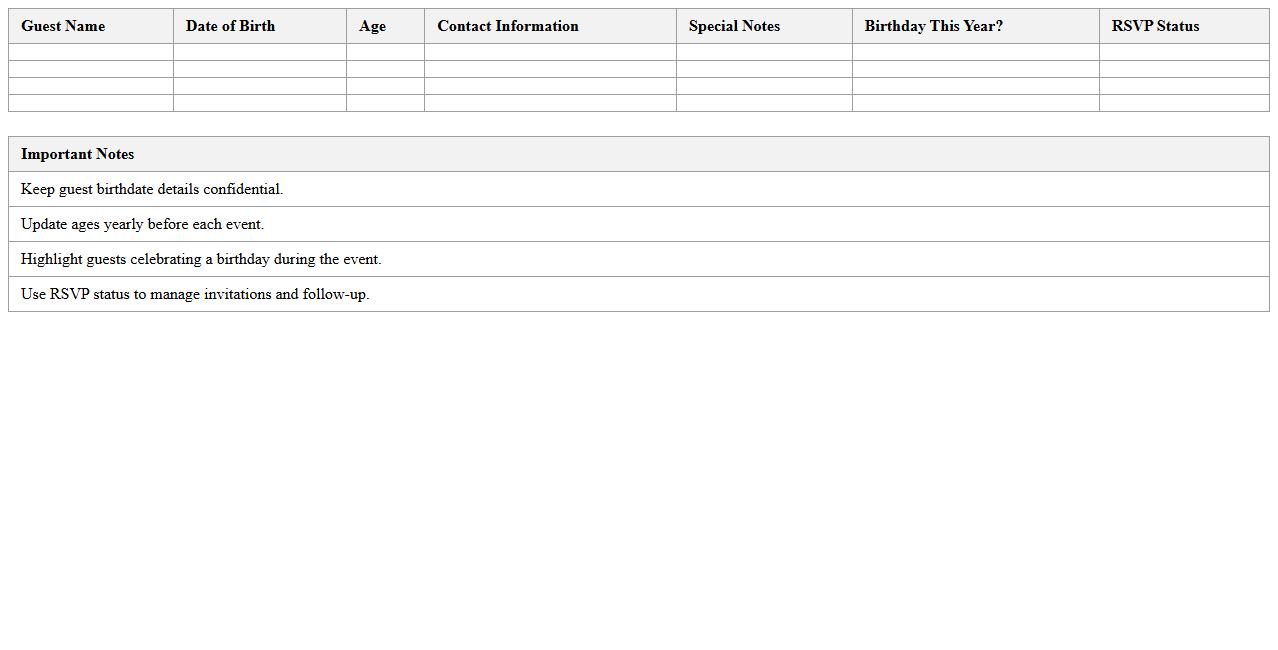Select the note about highlighting birthday guests
1278x650 pixels.
pos(201,259)
